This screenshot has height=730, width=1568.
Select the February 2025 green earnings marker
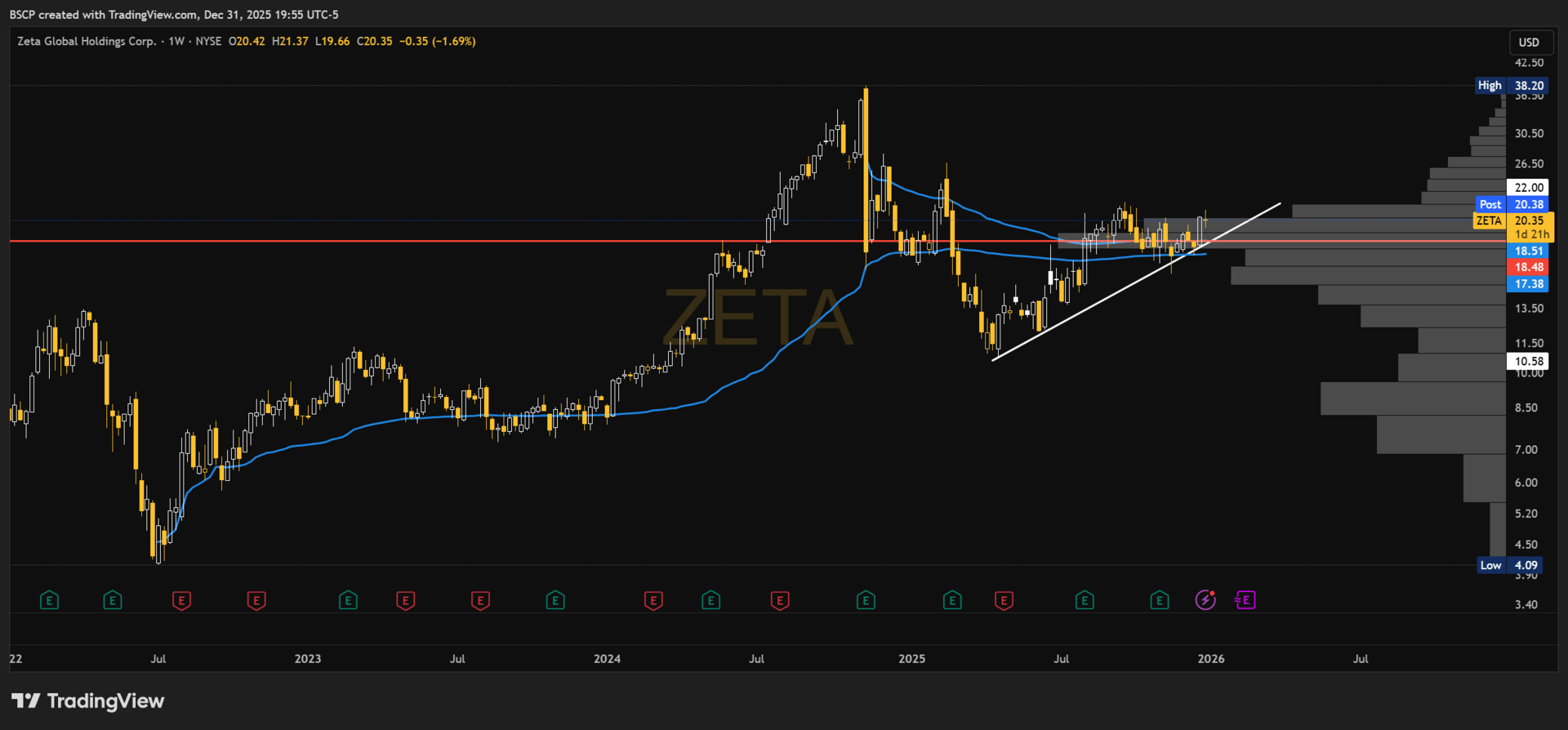pyautogui.click(x=952, y=601)
